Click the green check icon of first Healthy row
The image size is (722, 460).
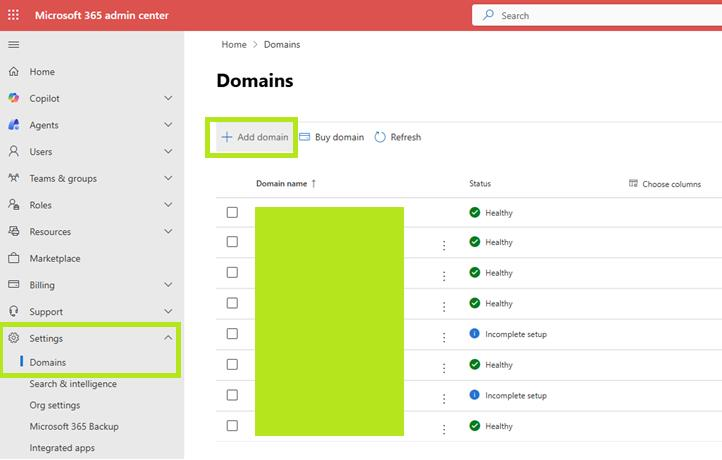pos(474,212)
